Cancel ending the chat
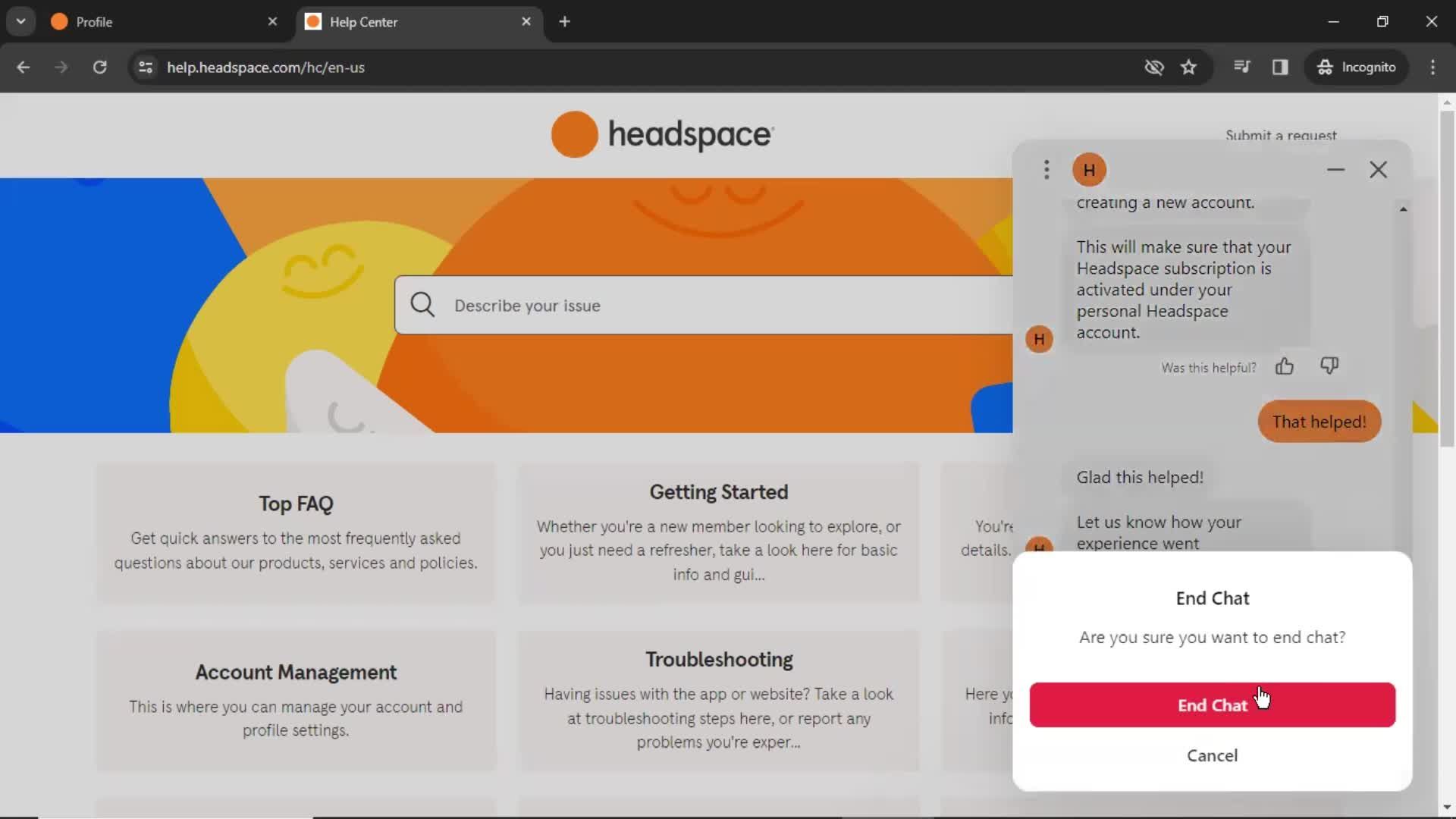The height and width of the screenshot is (819, 1456). (1212, 755)
